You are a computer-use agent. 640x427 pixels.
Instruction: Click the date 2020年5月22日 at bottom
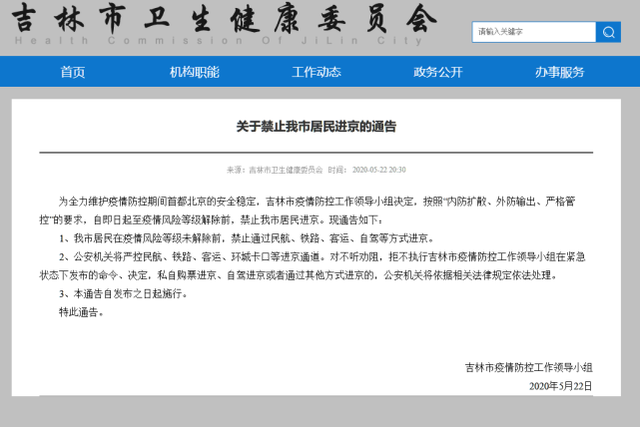(559, 386)
